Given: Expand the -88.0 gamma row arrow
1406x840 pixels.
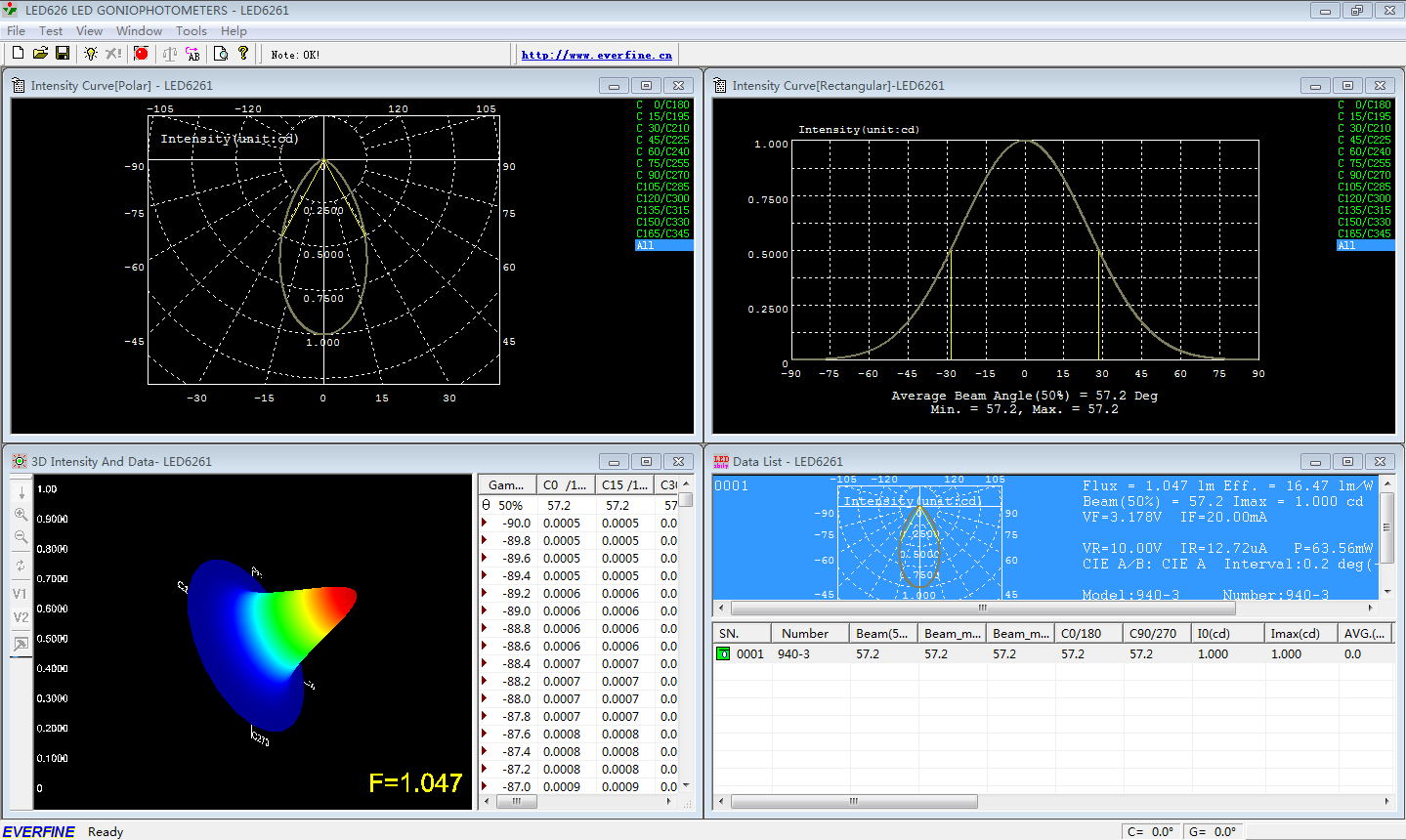Looking at the screenshot, I should 485,699.
